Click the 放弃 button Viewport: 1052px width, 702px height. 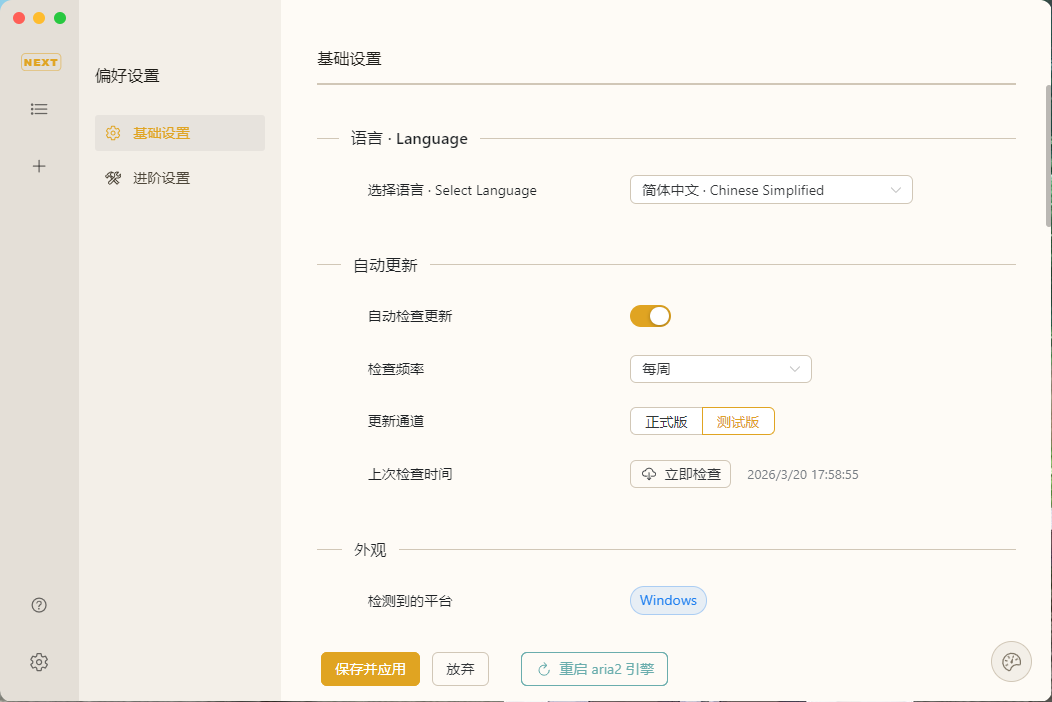(460, 670)
